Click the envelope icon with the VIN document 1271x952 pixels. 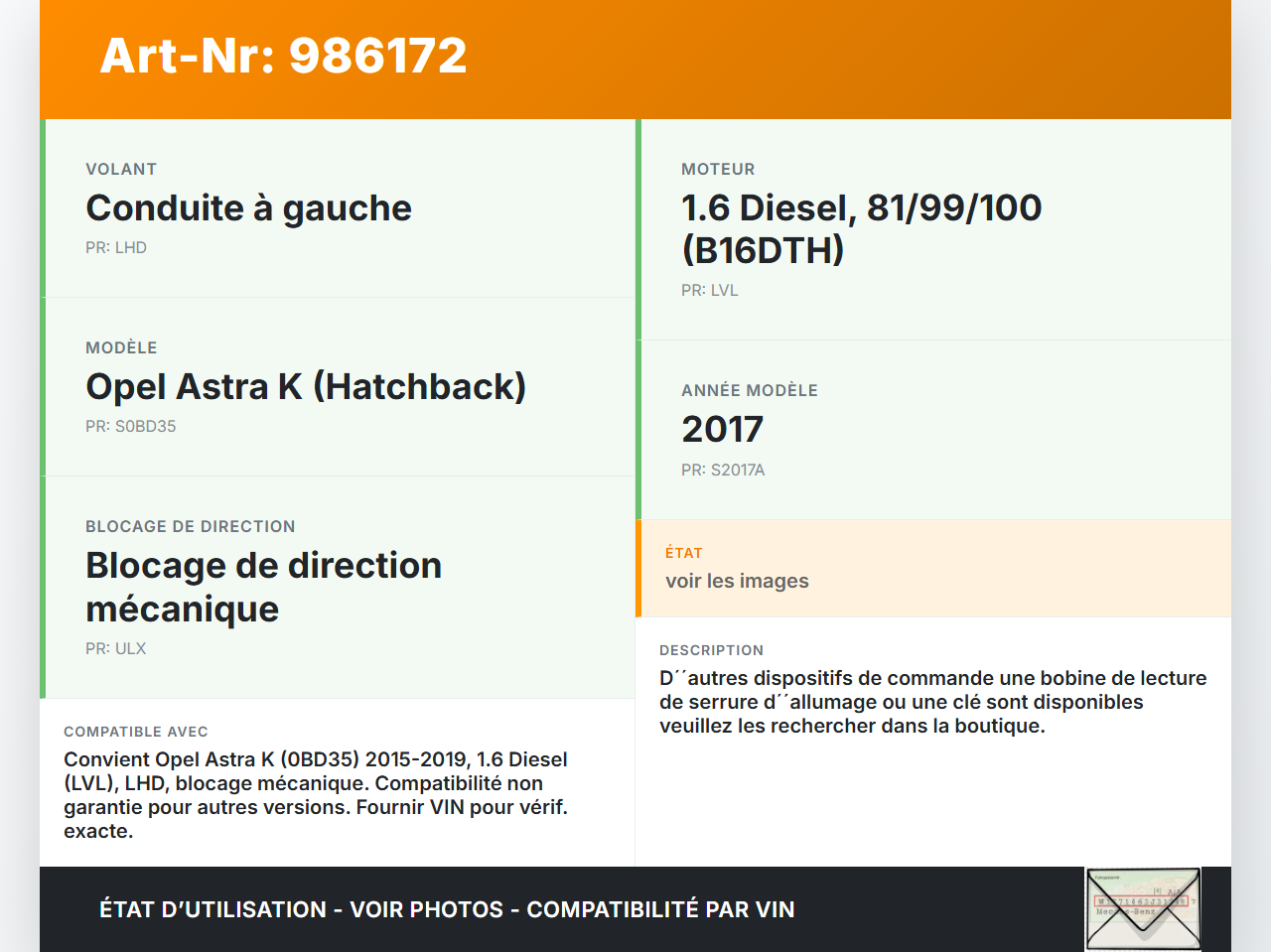click(1143, 907)
